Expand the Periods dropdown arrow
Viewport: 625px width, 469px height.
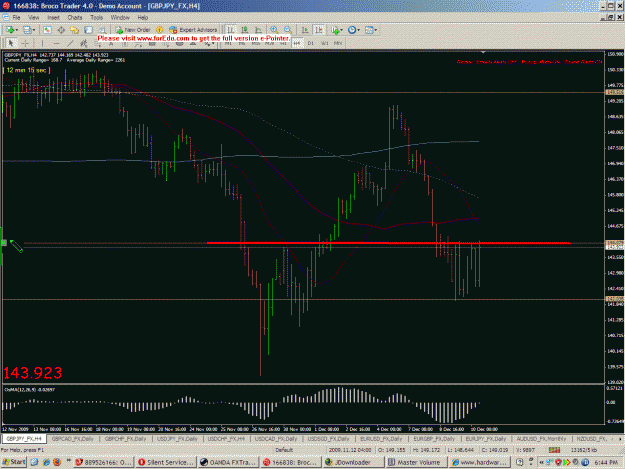[x=358, y=30]
